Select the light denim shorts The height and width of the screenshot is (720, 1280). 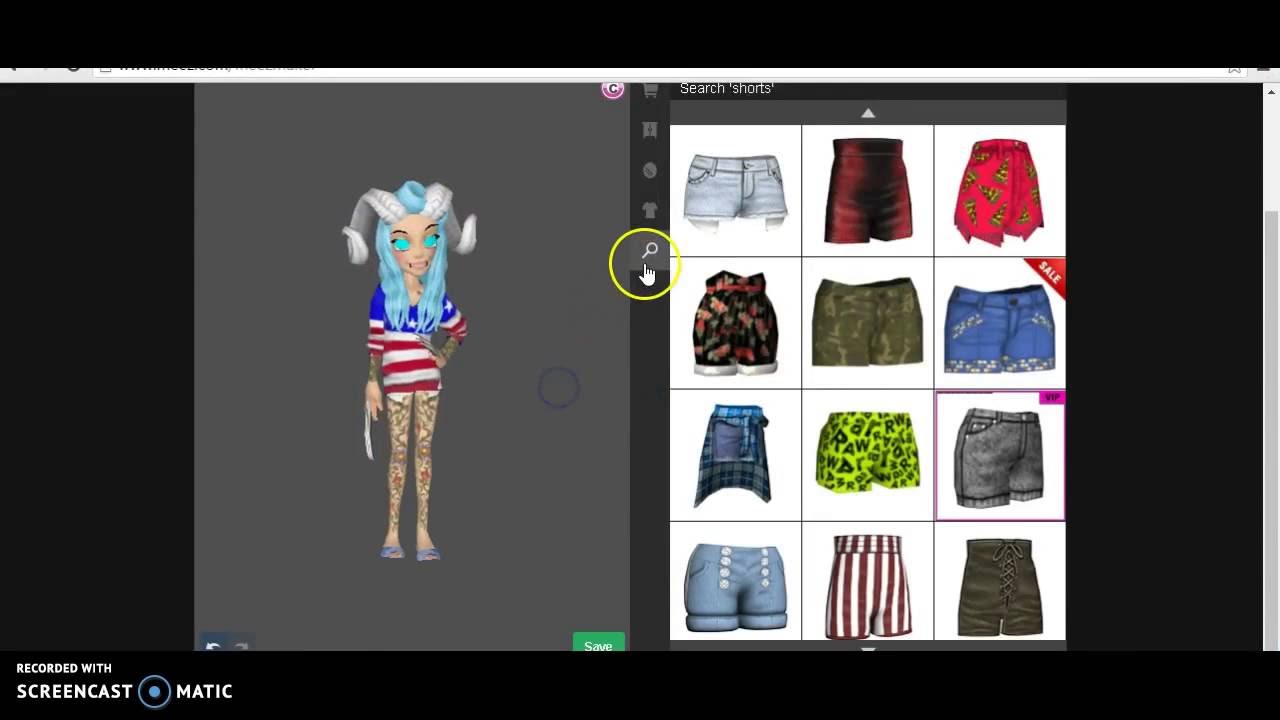(x=735, y=190)
